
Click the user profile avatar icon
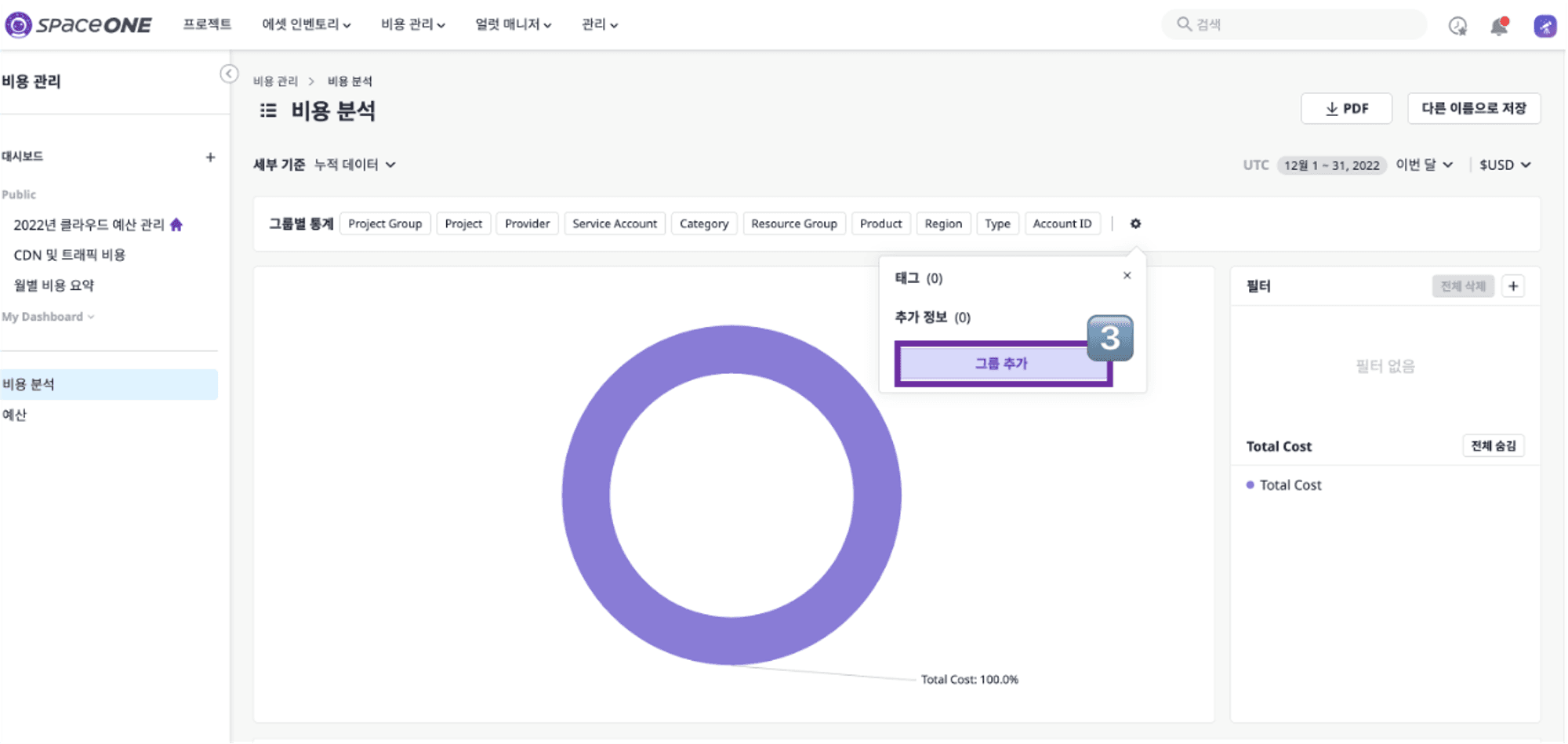[1544, 26]
